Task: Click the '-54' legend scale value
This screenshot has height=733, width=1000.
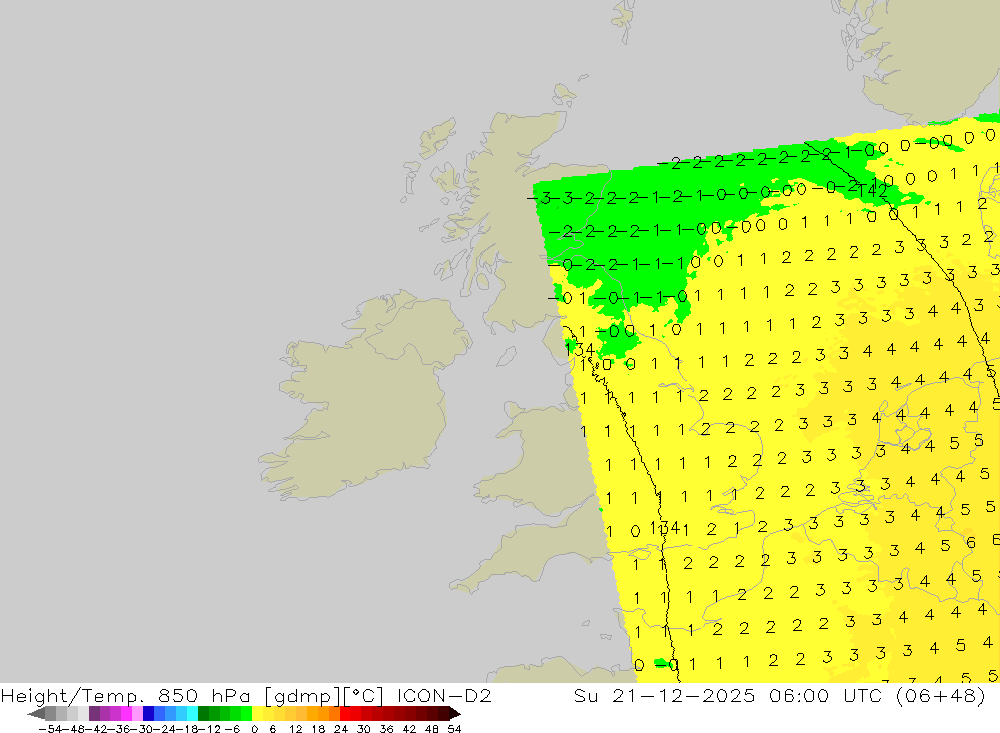Action: (50, 729)
